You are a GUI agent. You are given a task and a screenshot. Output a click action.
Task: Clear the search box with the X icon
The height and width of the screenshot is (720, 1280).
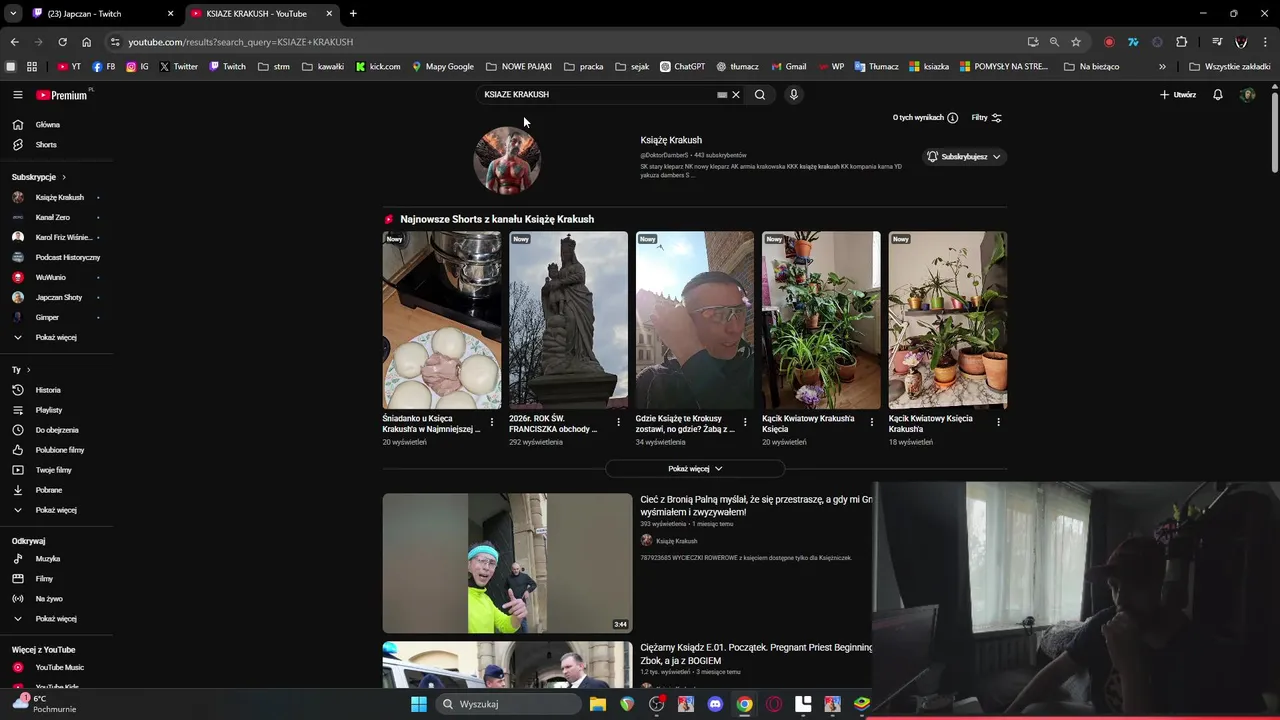click(736, 95)
